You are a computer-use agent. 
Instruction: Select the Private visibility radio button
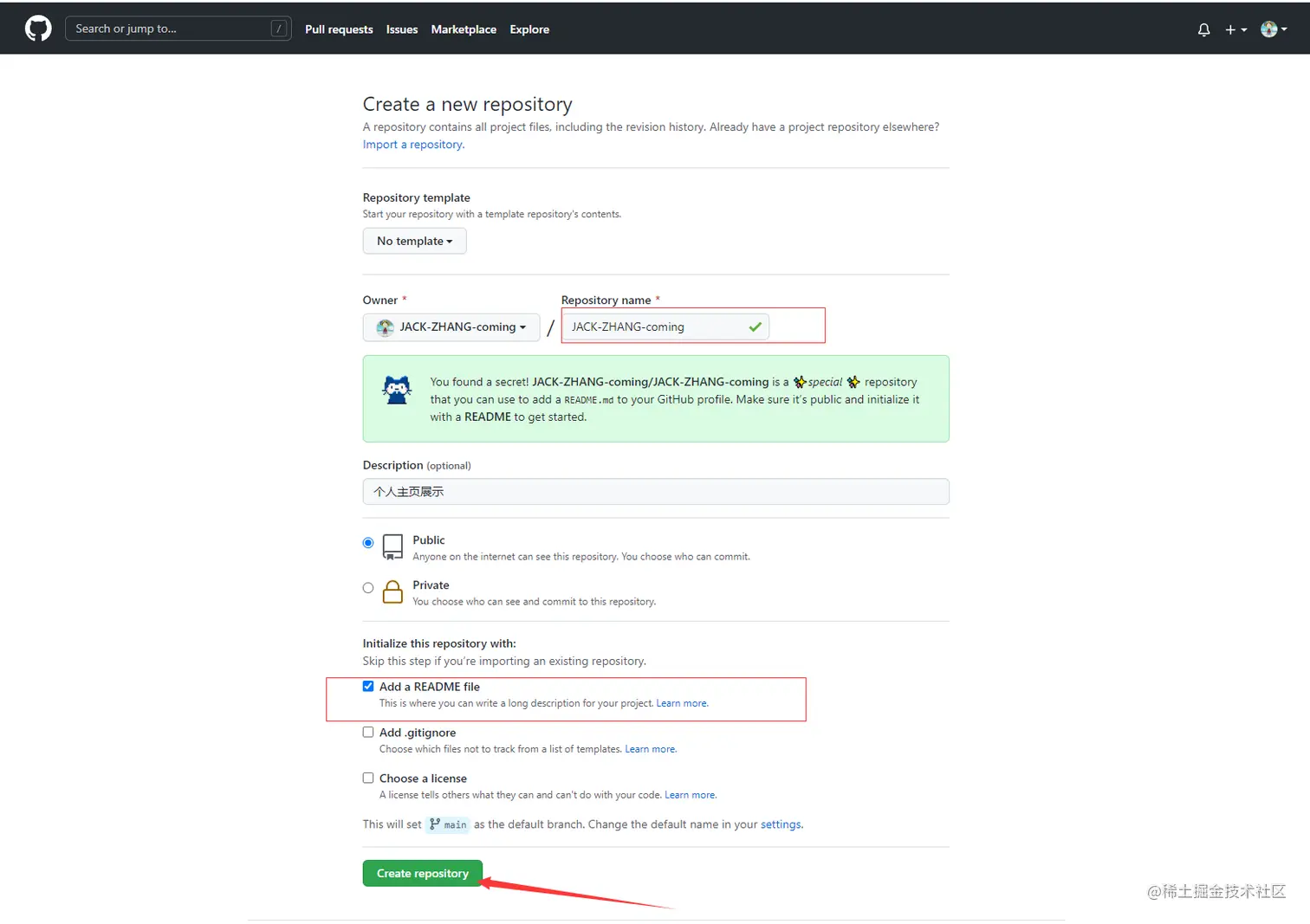[x=368, y=588]
